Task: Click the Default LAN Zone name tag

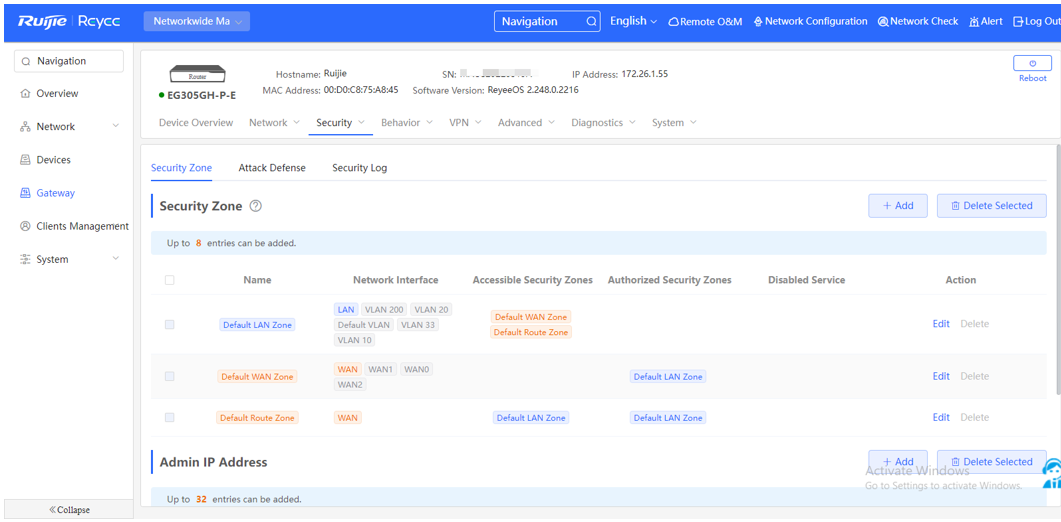Action: coord(257,325)
